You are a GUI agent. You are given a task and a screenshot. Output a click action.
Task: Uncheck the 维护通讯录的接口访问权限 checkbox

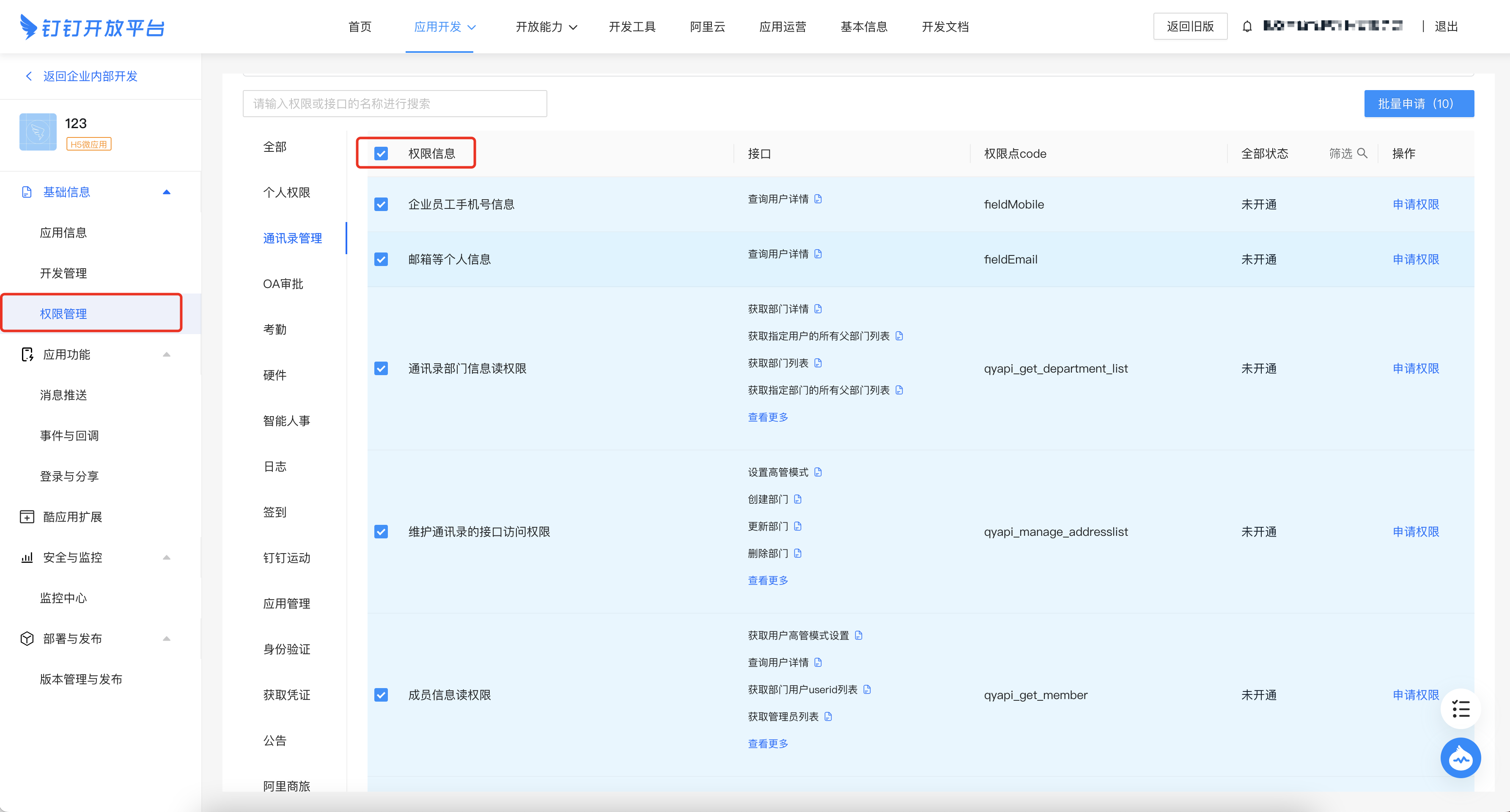381,532
